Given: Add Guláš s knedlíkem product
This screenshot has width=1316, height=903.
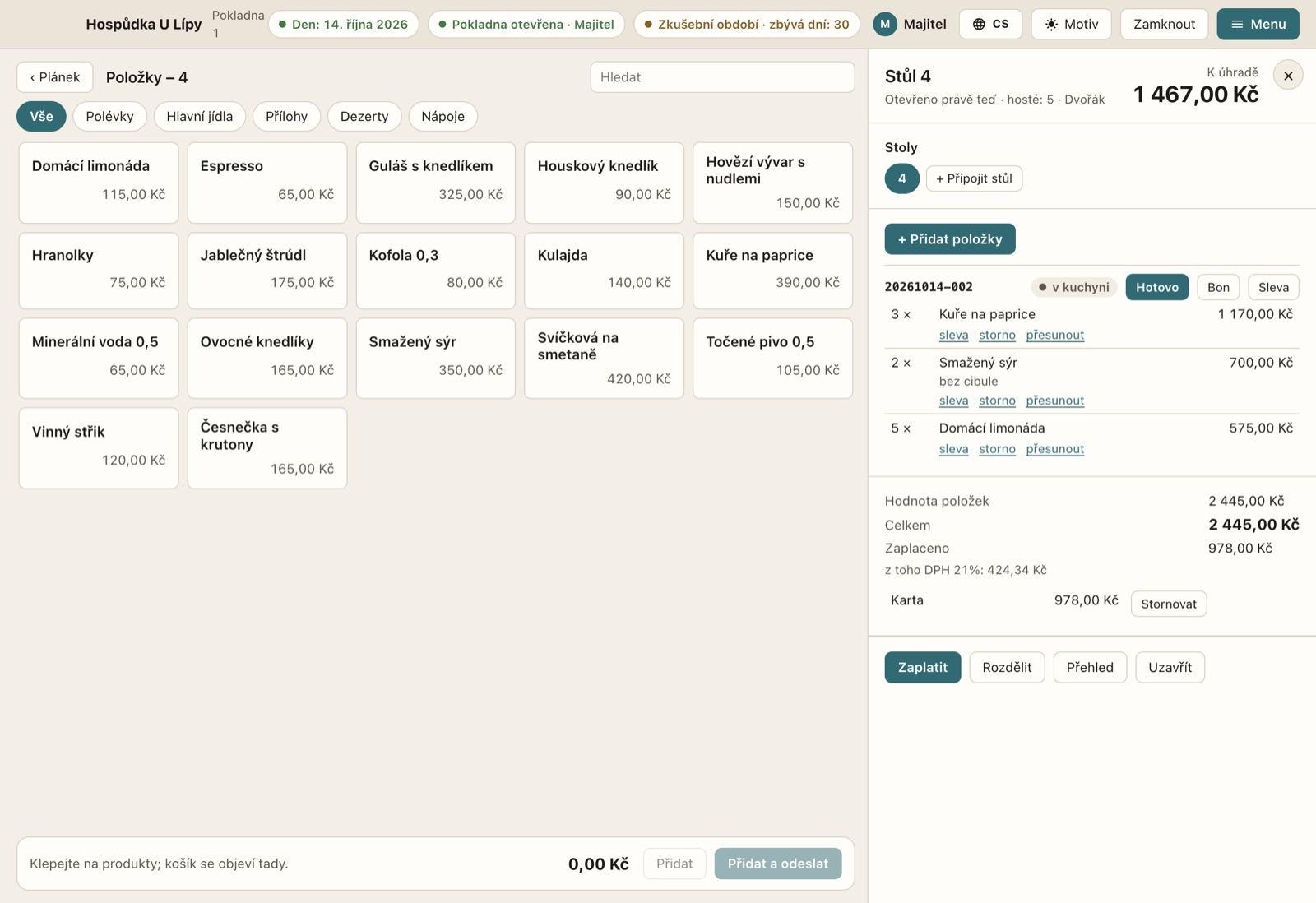Looking at the screenshot, I should 436,183.
